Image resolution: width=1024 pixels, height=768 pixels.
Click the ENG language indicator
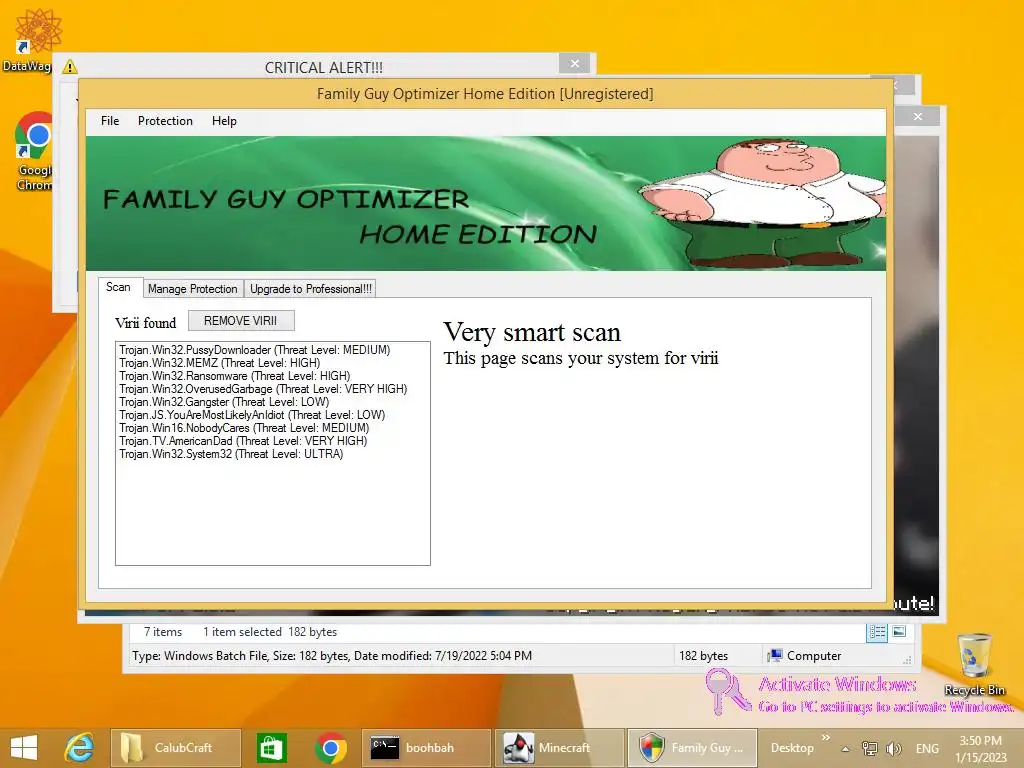(x=927, y=748)
